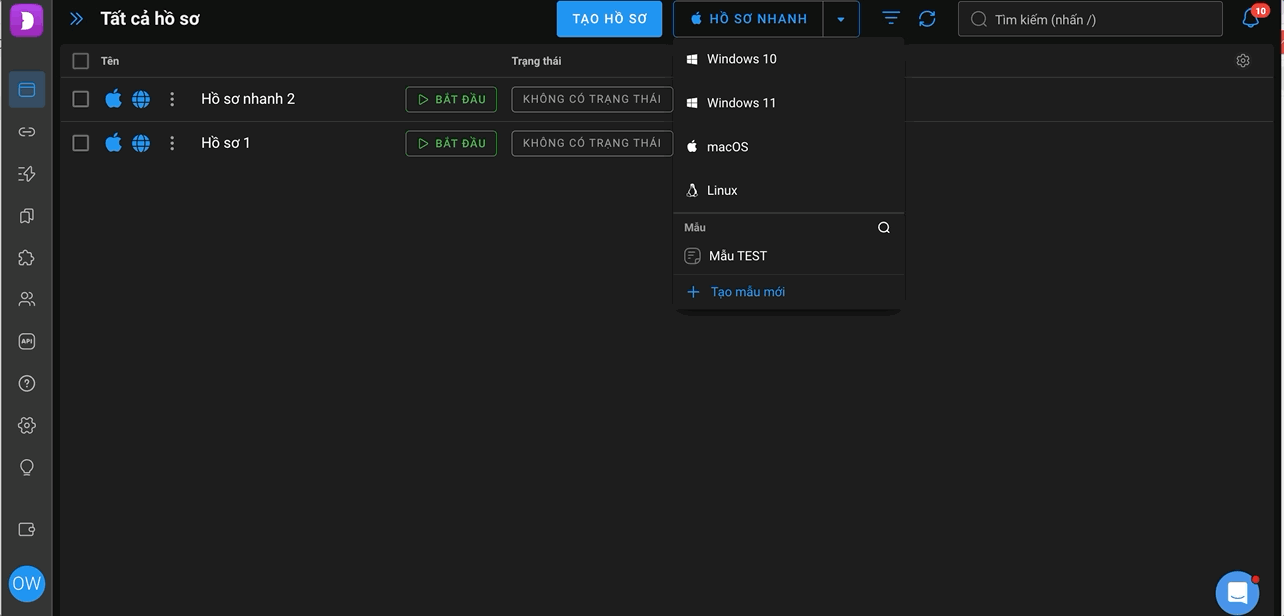Click the filter icon in top bar
This screenshot has width=1284, height=616.
891,19
